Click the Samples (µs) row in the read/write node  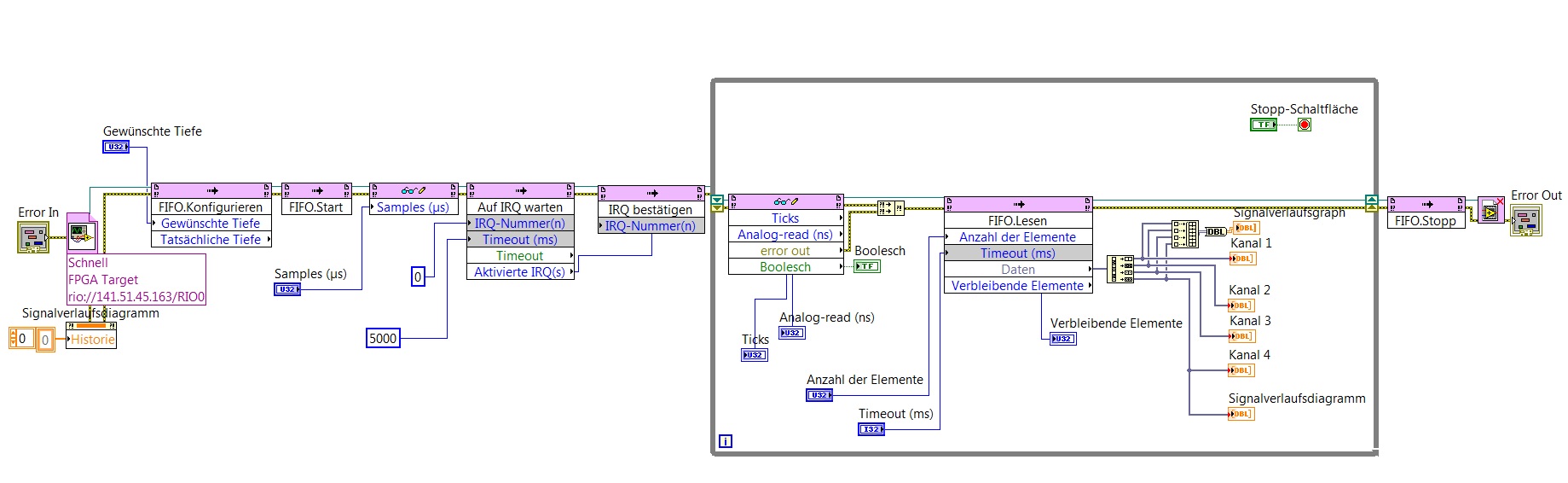(414, 207)
